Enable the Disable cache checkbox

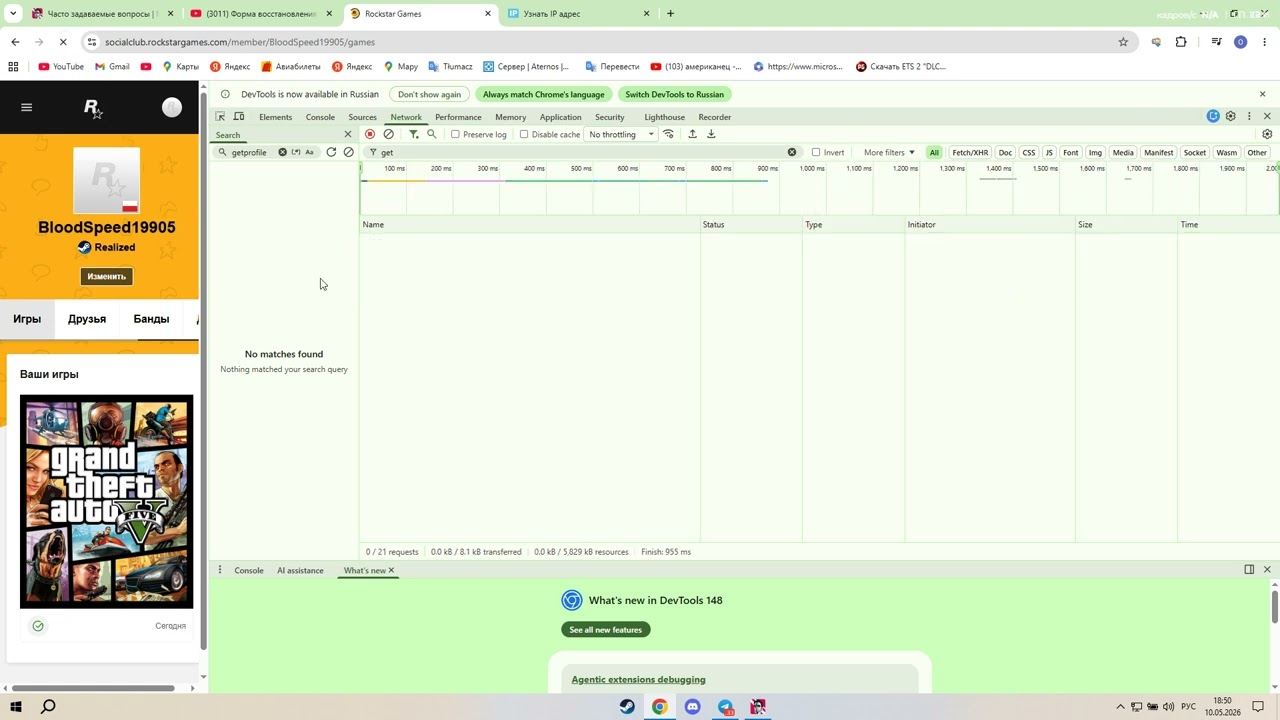click(524, 134)
